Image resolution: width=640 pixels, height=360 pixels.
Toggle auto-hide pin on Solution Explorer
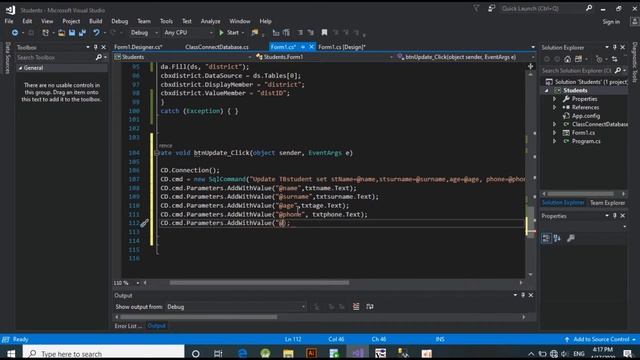coord(615,47)
